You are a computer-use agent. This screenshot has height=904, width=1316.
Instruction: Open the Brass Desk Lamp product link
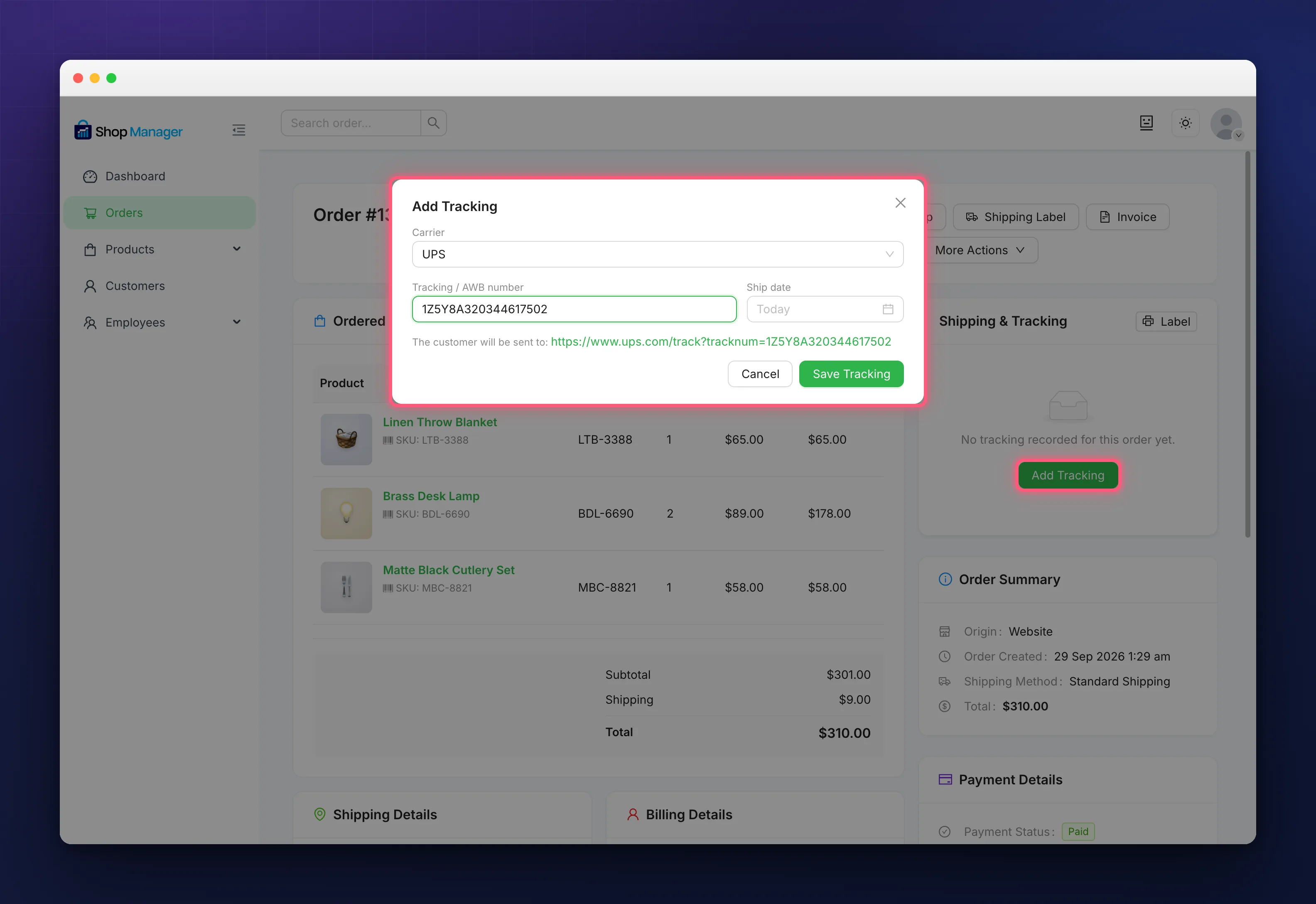431,496
